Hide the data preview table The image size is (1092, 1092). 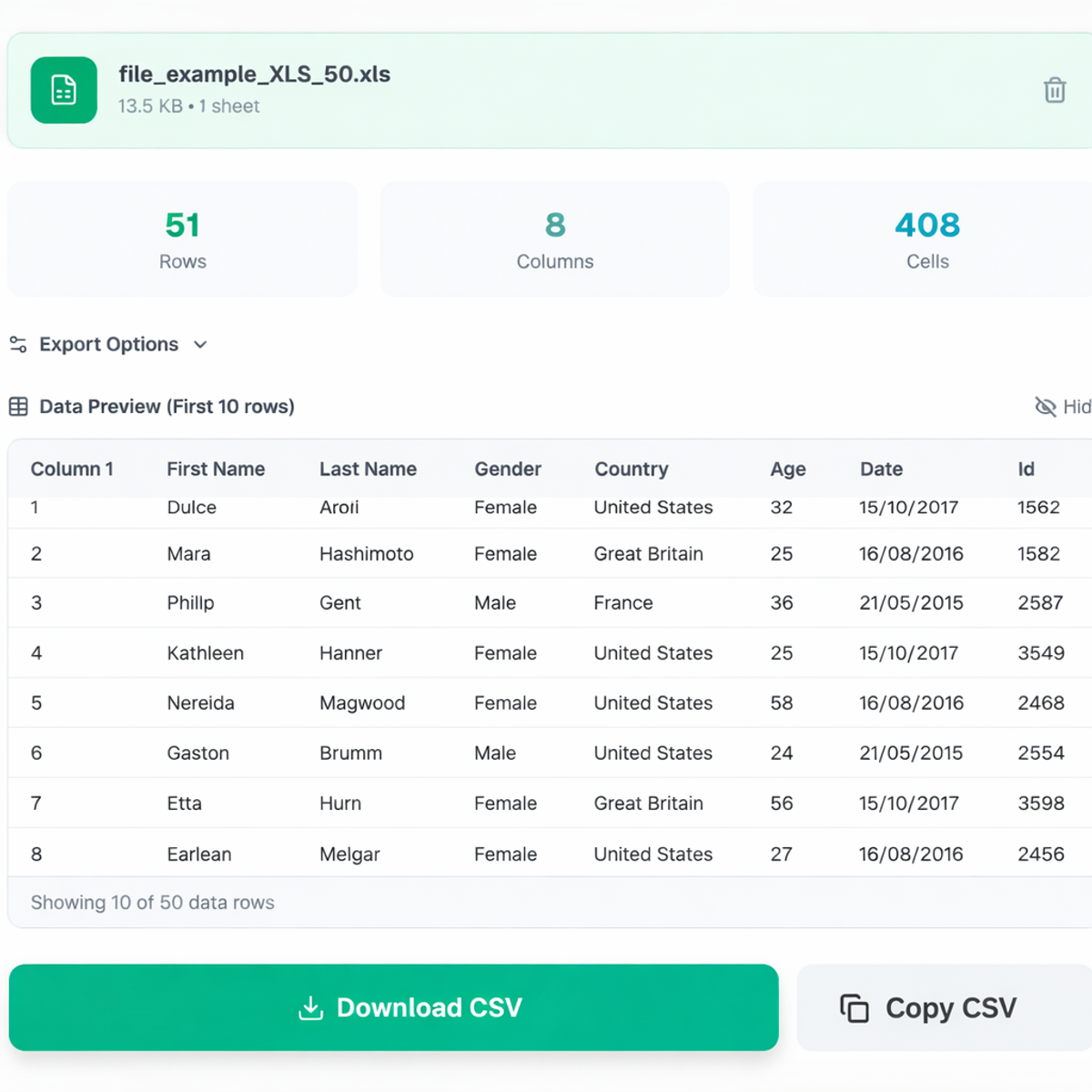click(1065, 407)
